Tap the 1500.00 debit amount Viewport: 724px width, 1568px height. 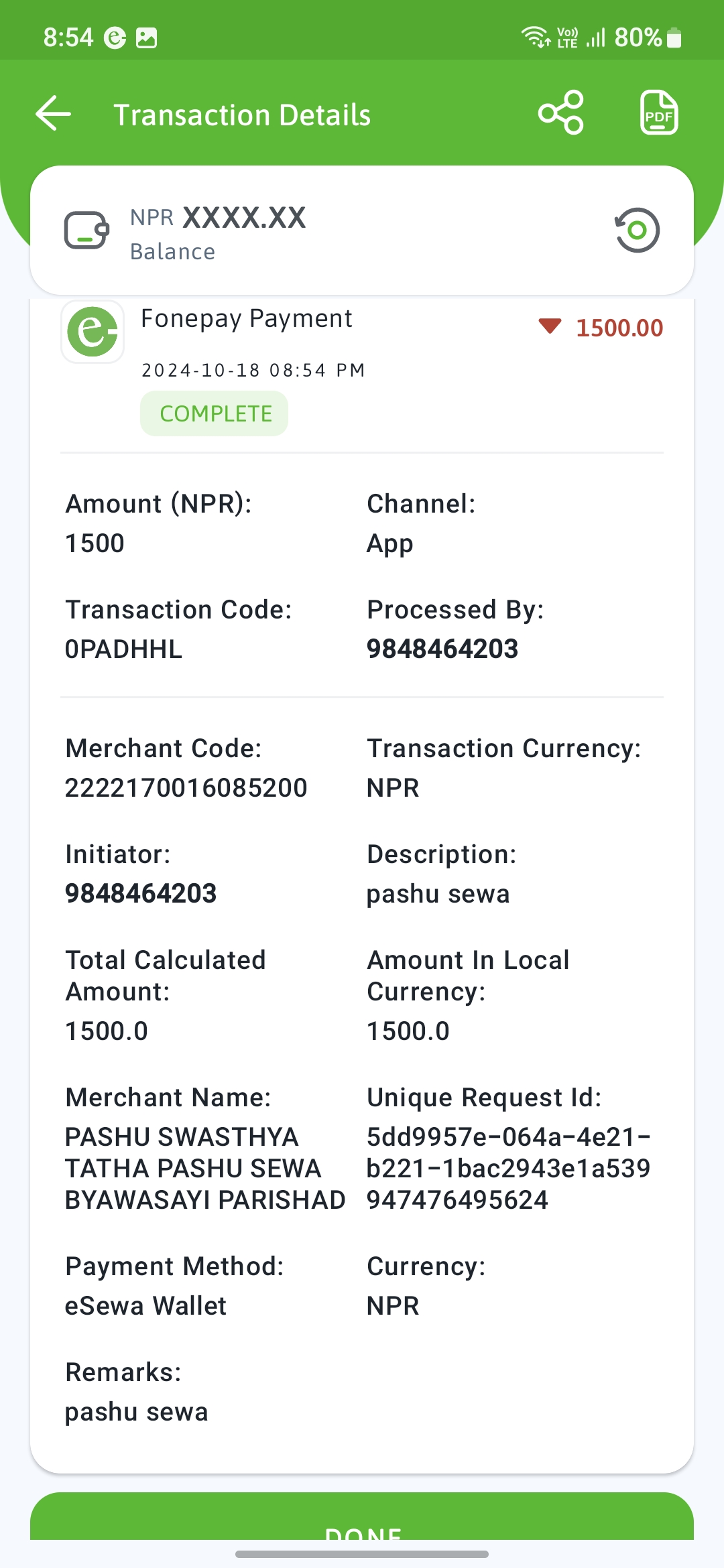619,328
